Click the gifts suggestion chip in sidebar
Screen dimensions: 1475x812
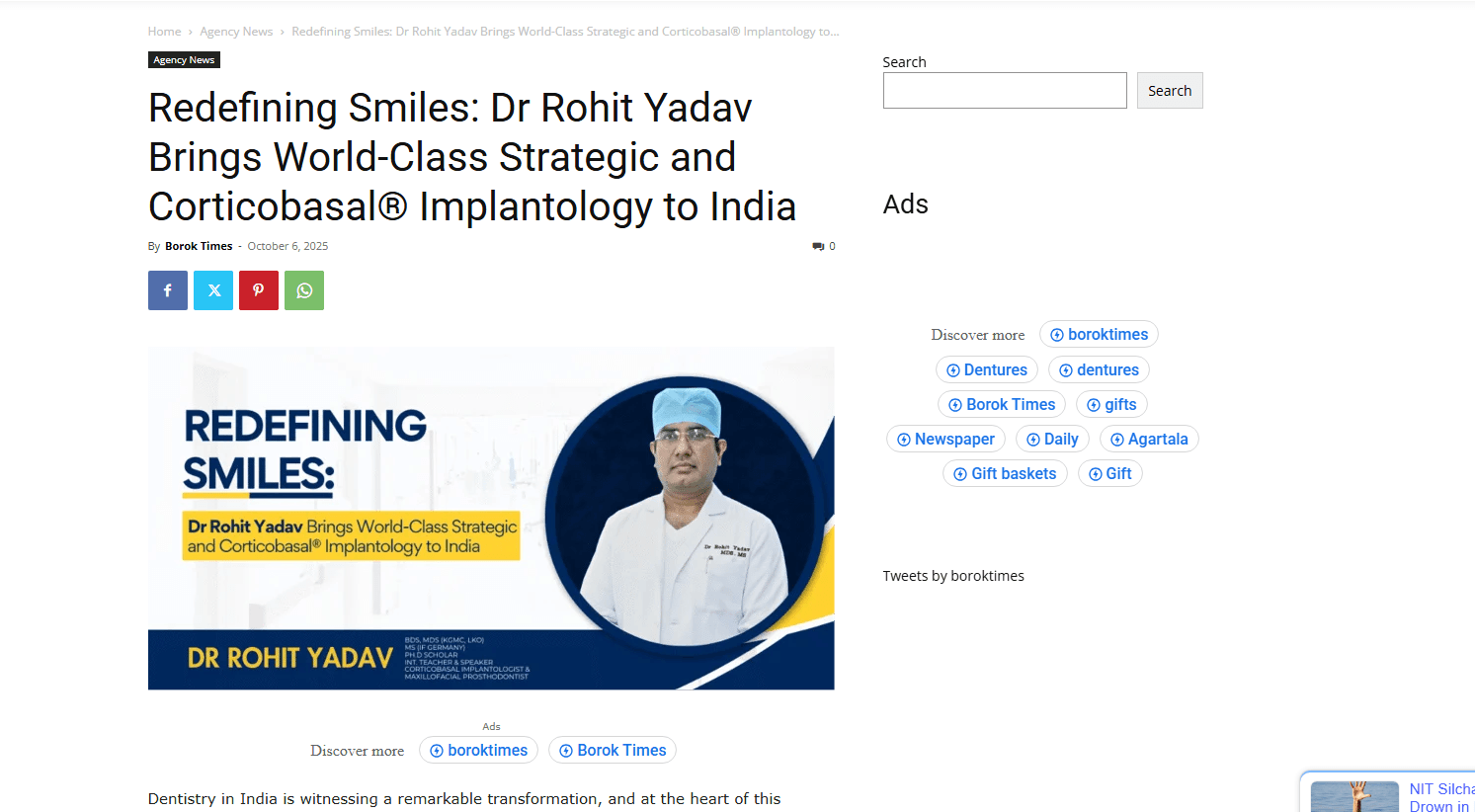pyautogui.click(x=1111, y=405)
